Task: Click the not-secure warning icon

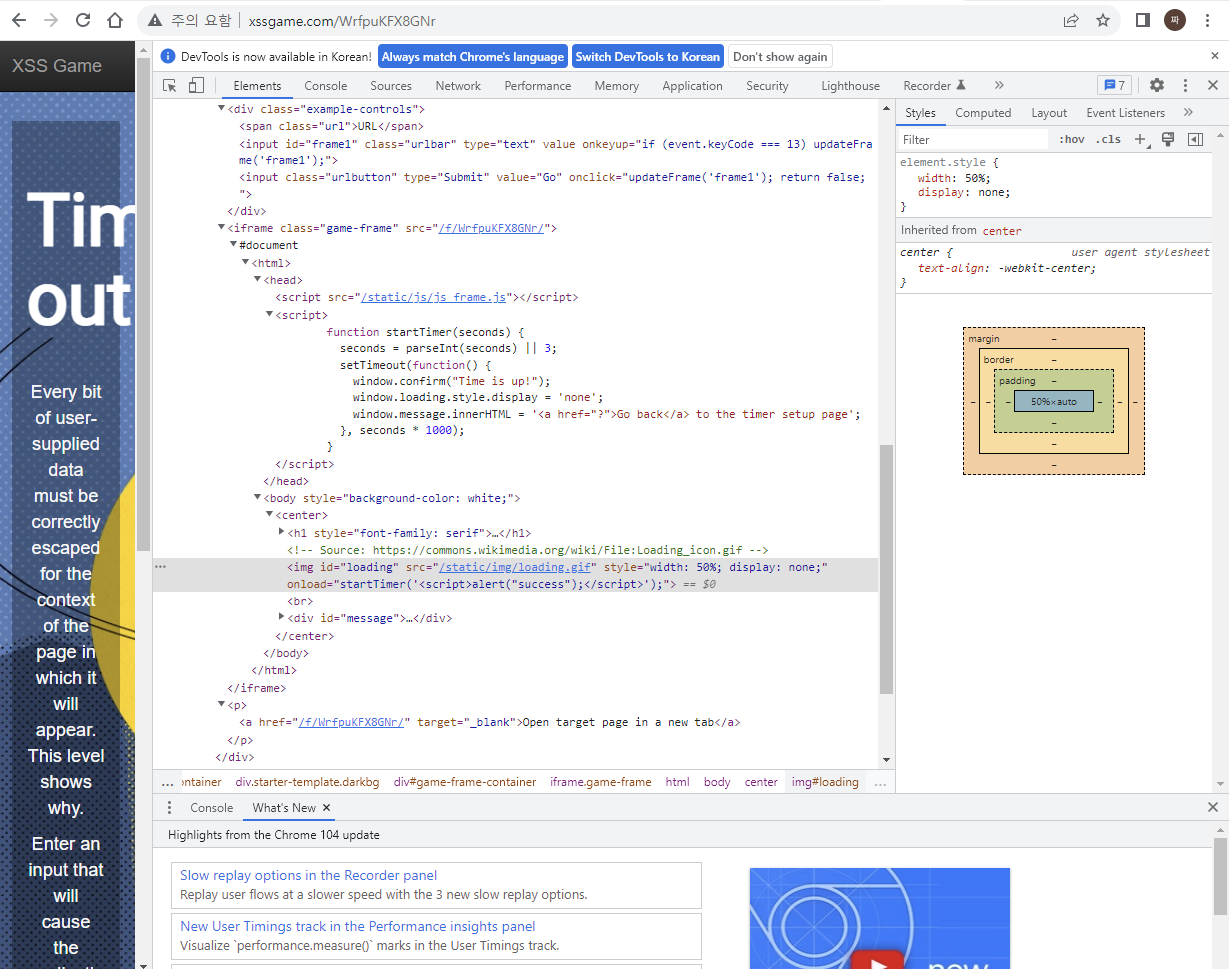Action: pyautogui.click(x=155, y=20)
